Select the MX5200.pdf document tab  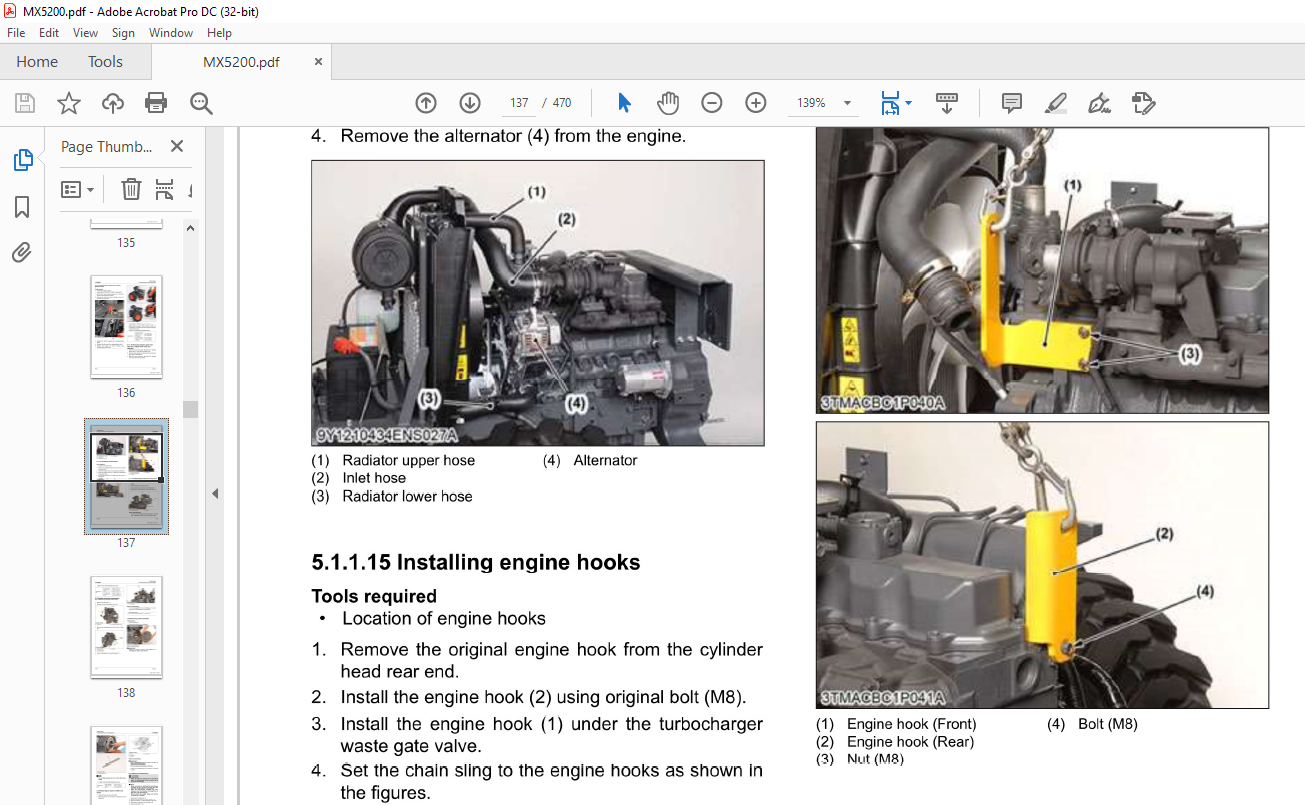point(241,62)
